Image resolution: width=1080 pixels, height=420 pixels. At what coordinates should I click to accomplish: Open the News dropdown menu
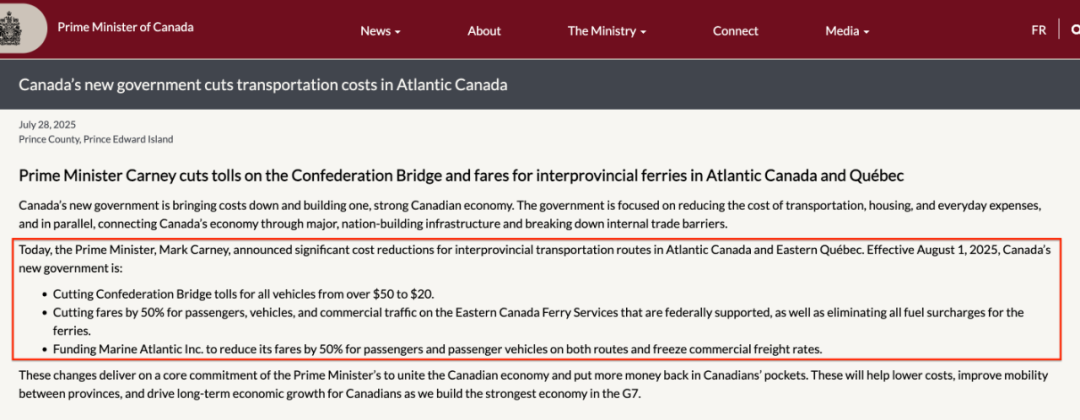(380, 31)
